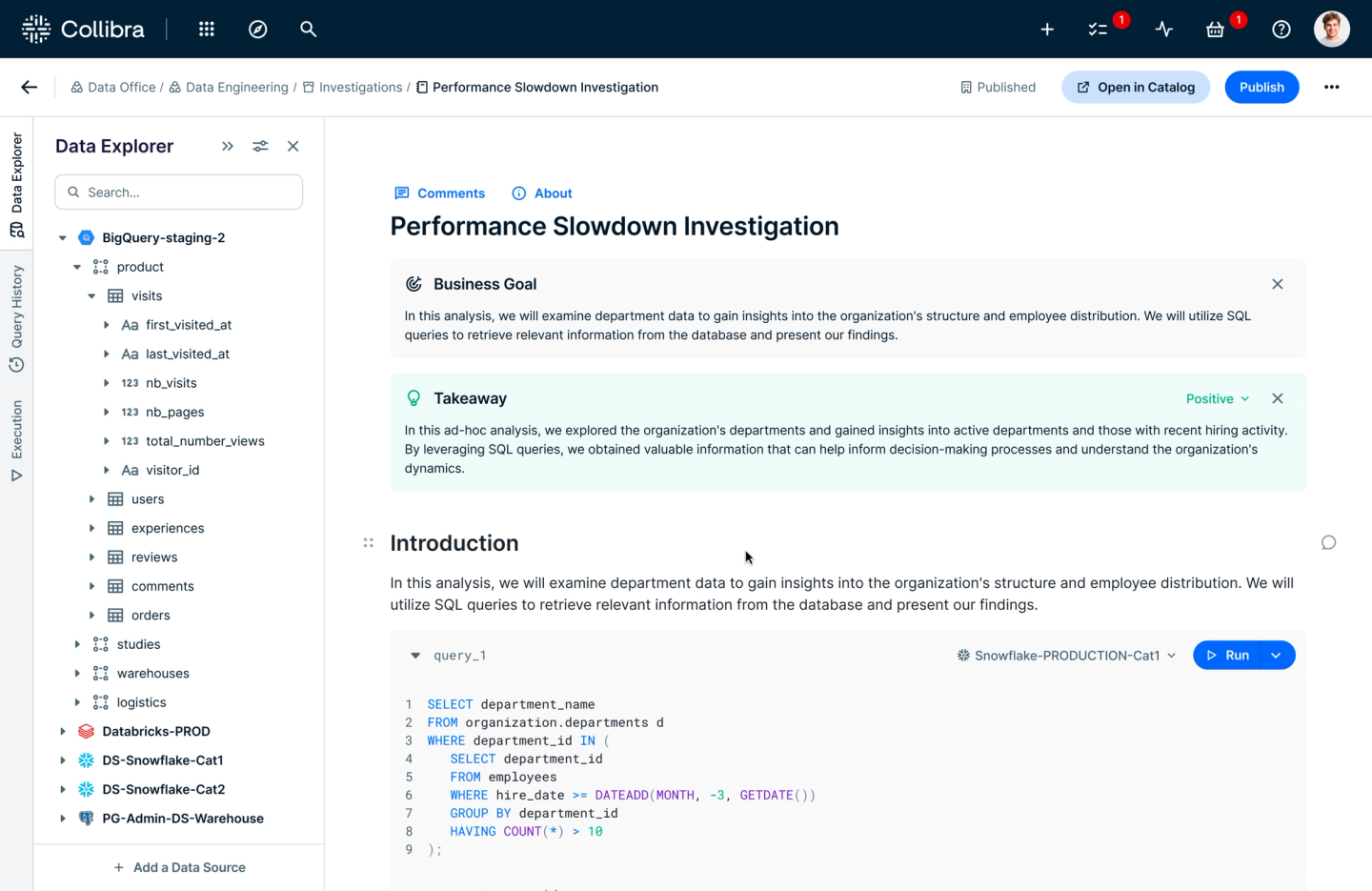1372x891 pixels.
Task: Open the tasks checklist icon
Action: (x=1098, y=30)
